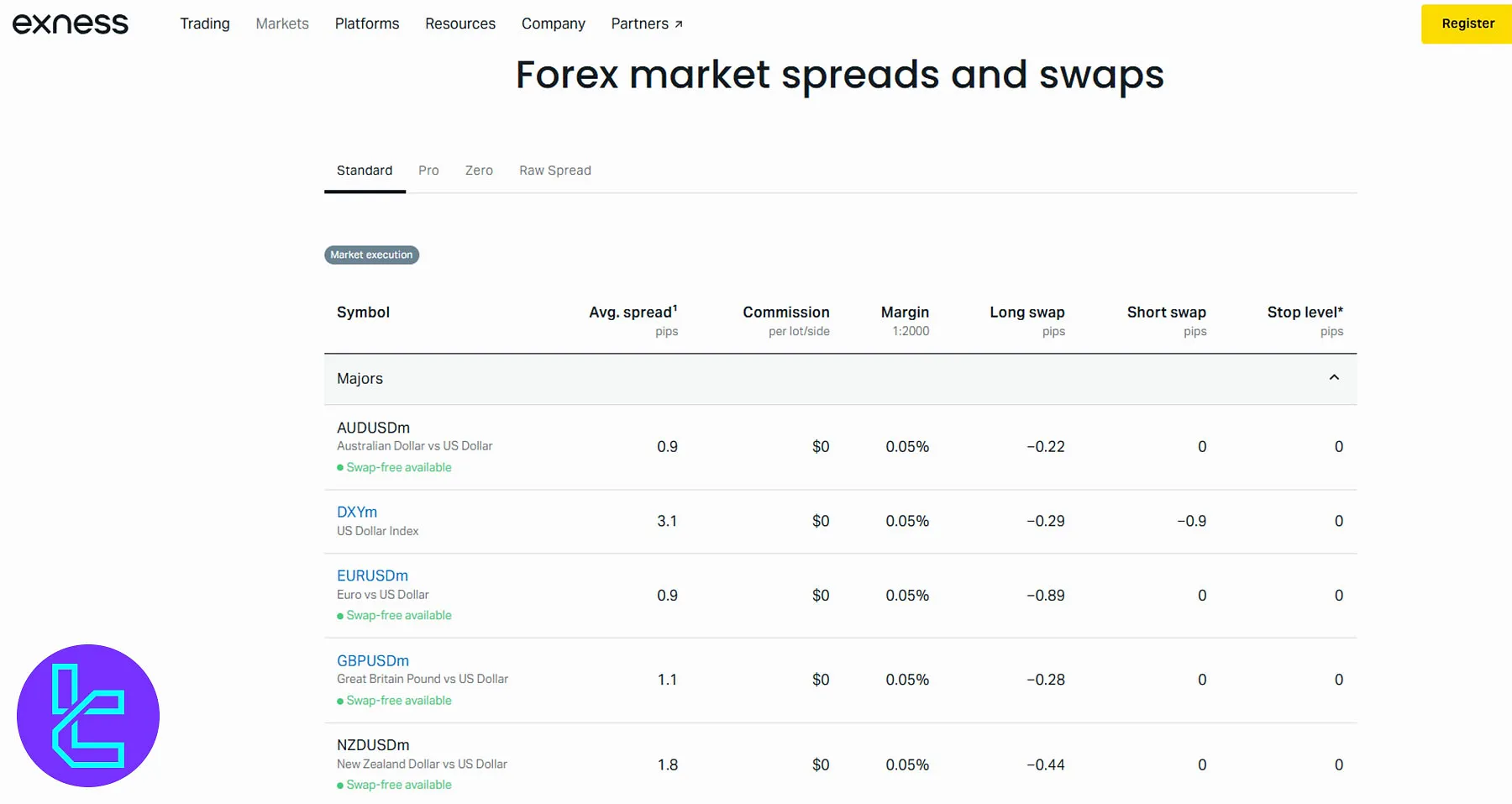1512x804 pixels.
Task: Click the yellow Register button
Action: click(1467, 24)
